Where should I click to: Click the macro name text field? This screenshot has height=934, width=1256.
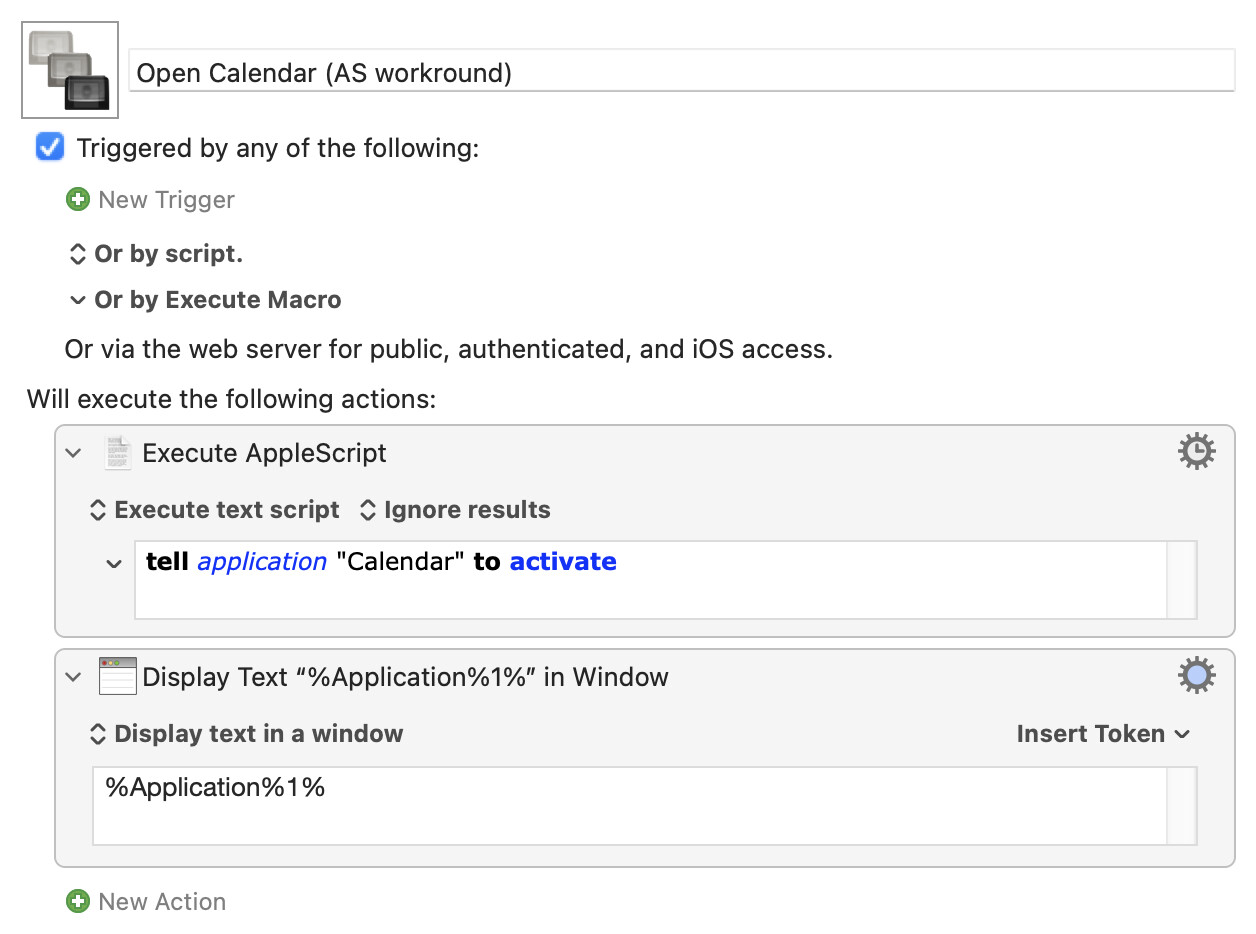coord(682,73)
